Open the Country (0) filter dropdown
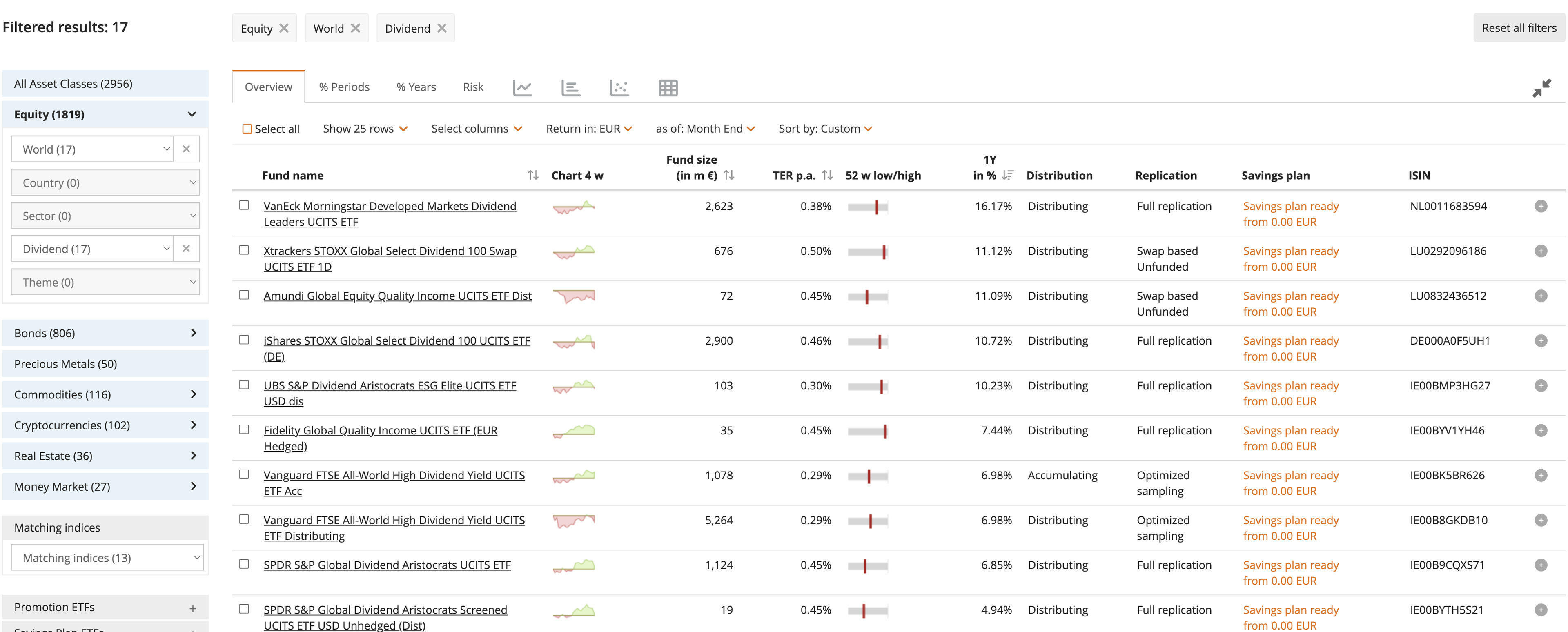Image resolution: width=1568 pixels, height=632 pixels. tap(105, 182)
